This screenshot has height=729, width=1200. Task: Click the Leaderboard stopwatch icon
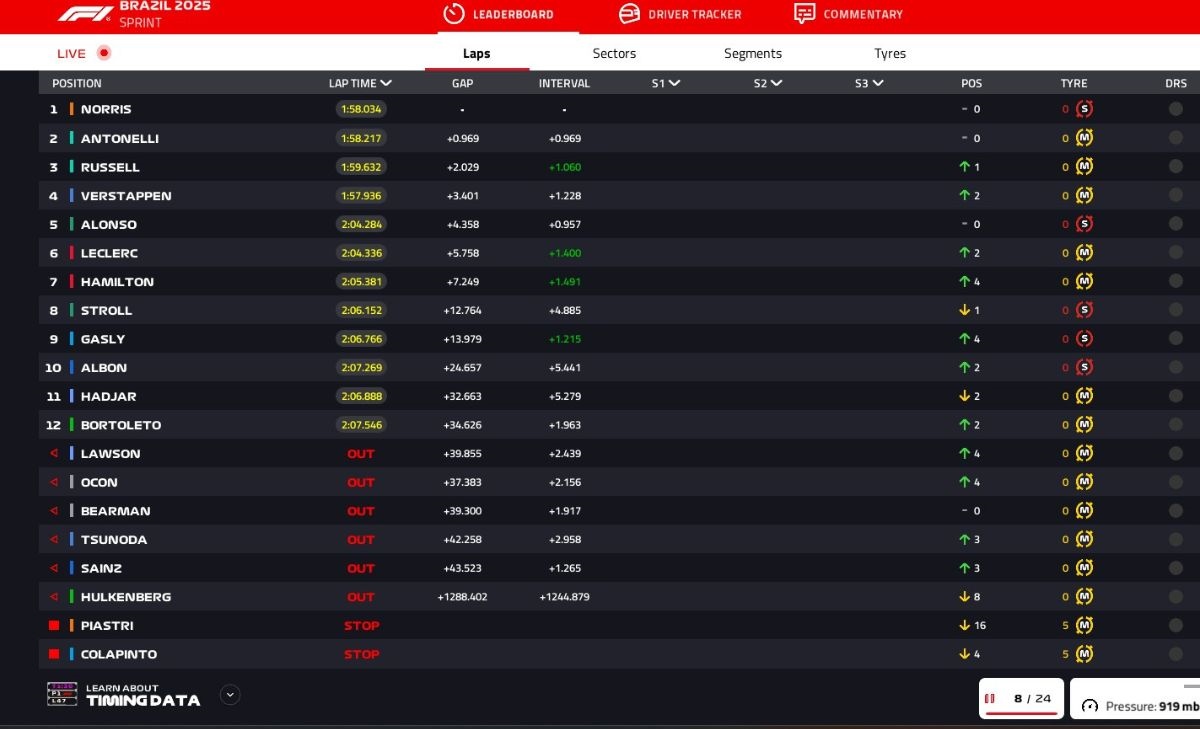click(454, 14)
